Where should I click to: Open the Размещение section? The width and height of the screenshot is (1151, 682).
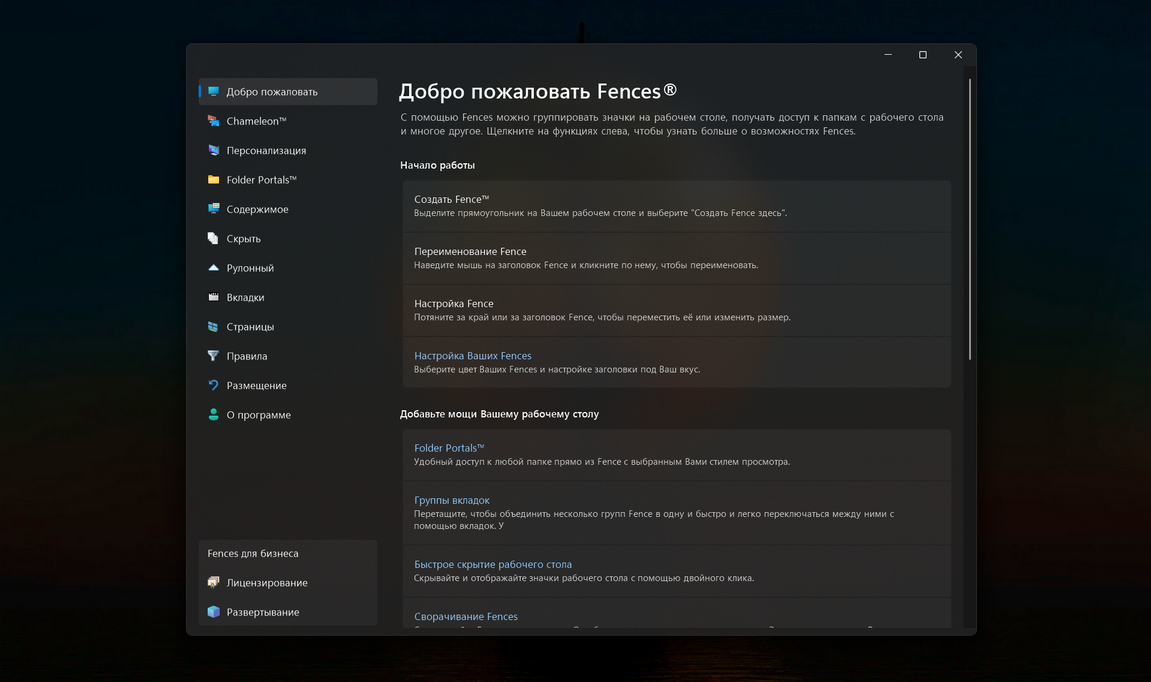click(288, 385)
